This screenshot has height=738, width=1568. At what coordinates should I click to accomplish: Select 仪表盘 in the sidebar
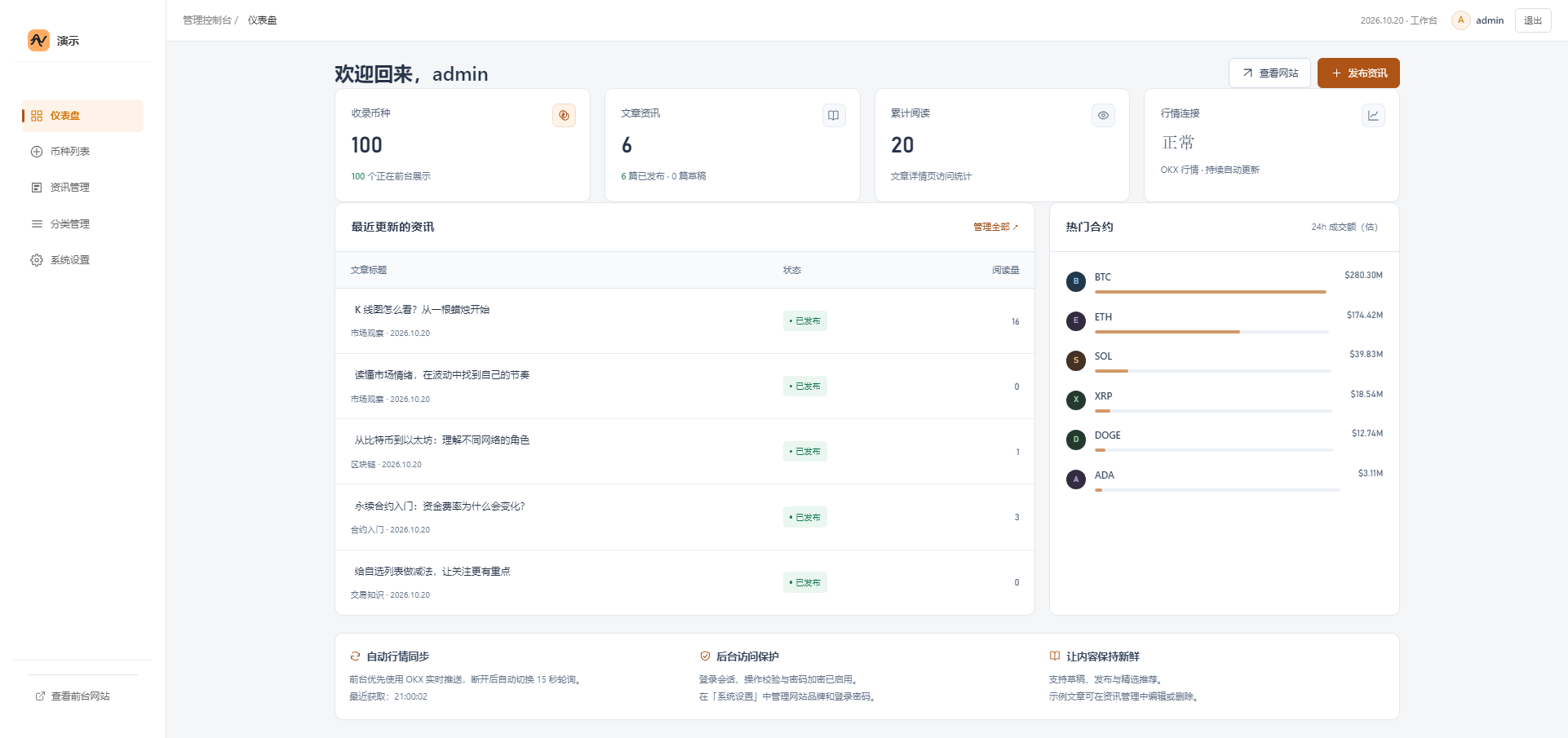(x=82, y=116)
